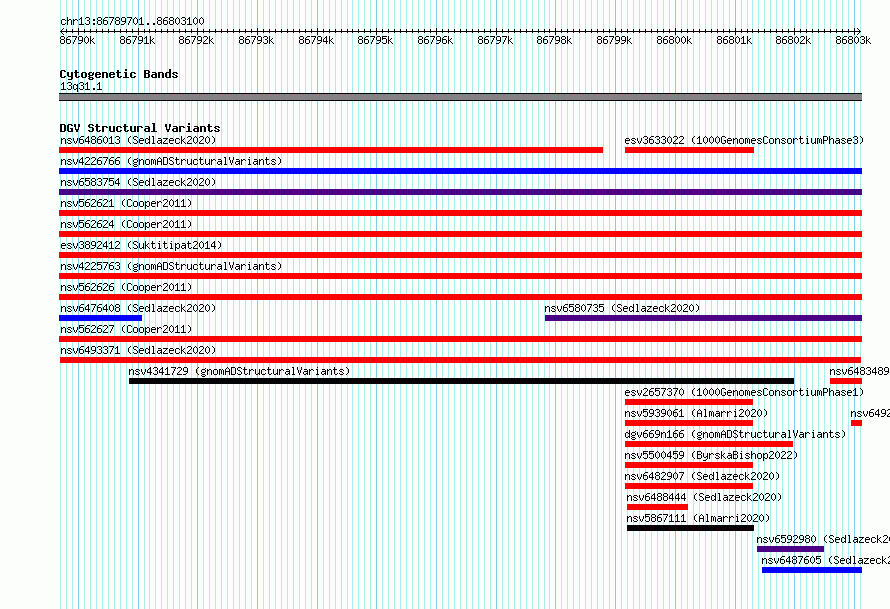
Task: Click ruler position 86801k
Action: (734, 40)
